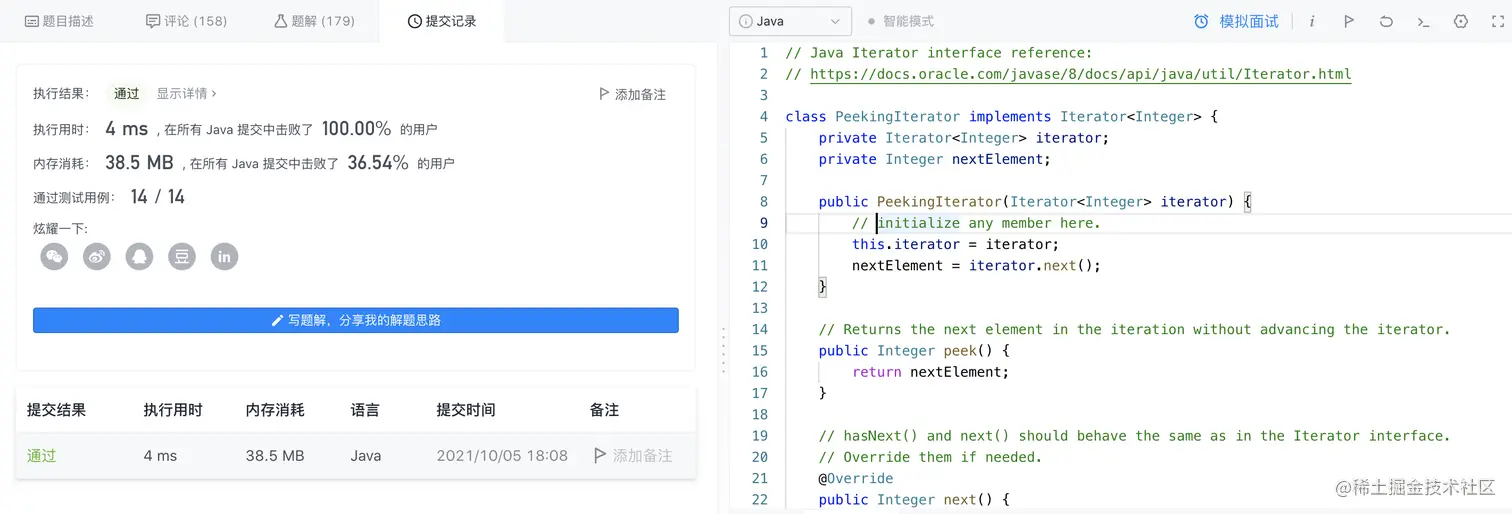Image resolution: width=1512 pixels, height=514 pixels.
Task: Open the 通过 submission in table
Action: [42, 455]
